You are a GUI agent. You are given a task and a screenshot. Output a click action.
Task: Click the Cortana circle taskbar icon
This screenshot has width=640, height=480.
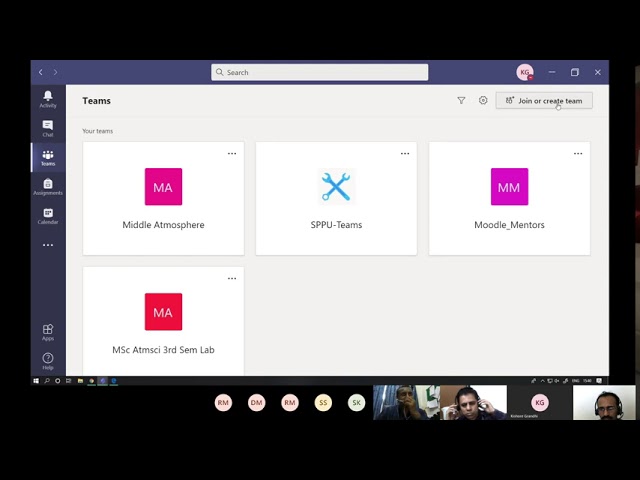click(58, 381)
